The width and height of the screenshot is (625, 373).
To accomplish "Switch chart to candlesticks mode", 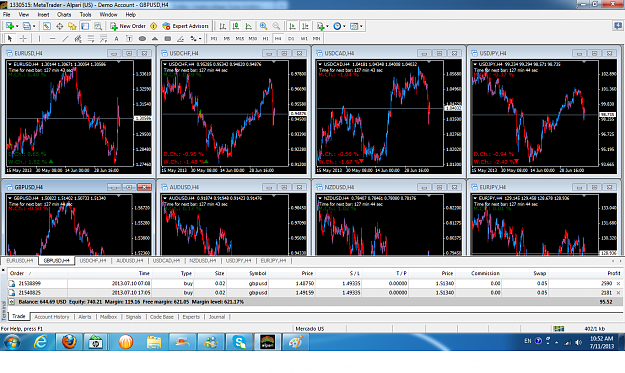I will tap(236, 26).
